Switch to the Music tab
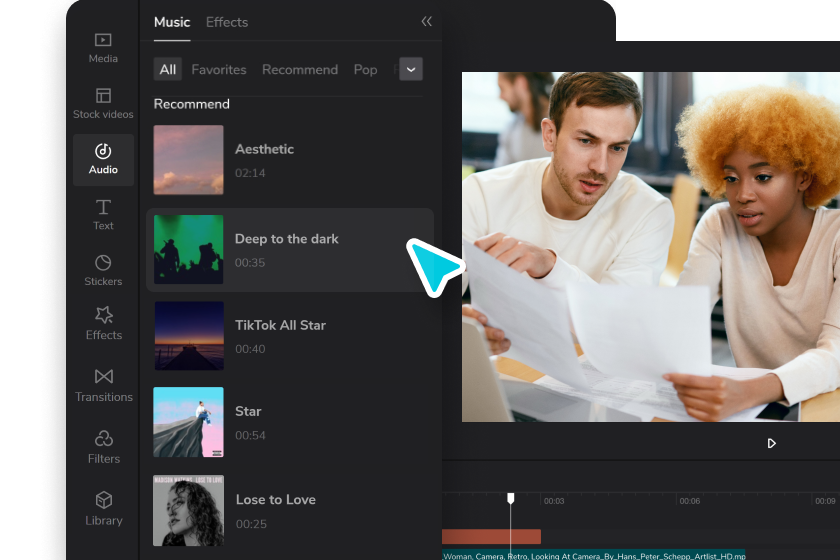Viewport: 840px width, 560px height. [x=172, y=22]
